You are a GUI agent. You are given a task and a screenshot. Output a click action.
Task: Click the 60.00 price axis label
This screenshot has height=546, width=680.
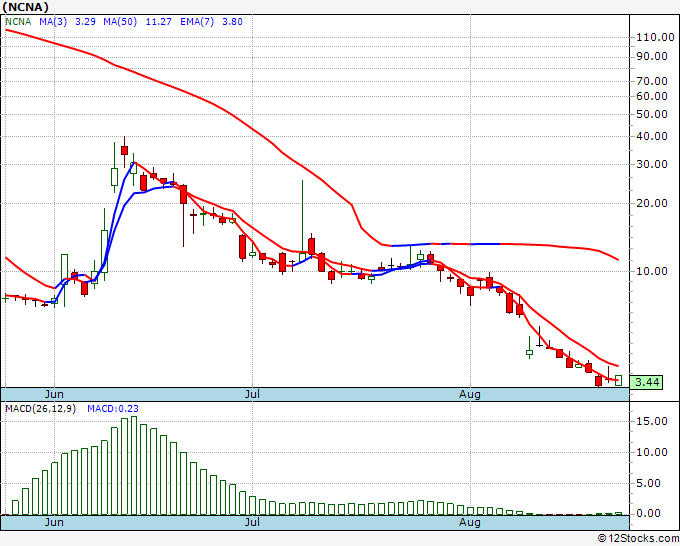point(652,96)
